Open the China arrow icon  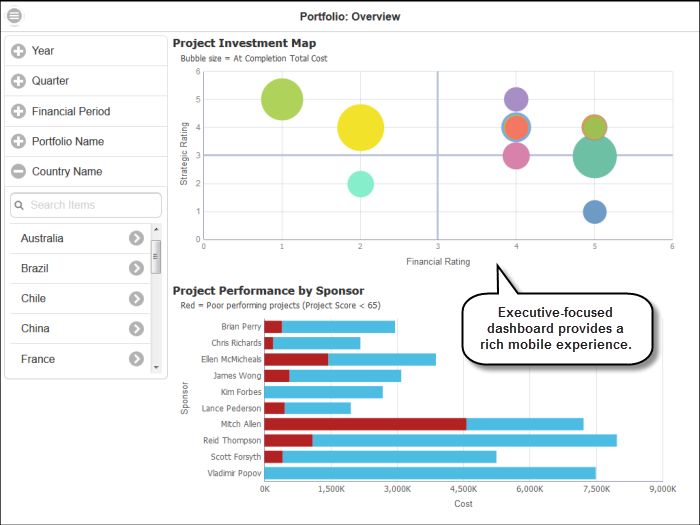coord(136,328)
